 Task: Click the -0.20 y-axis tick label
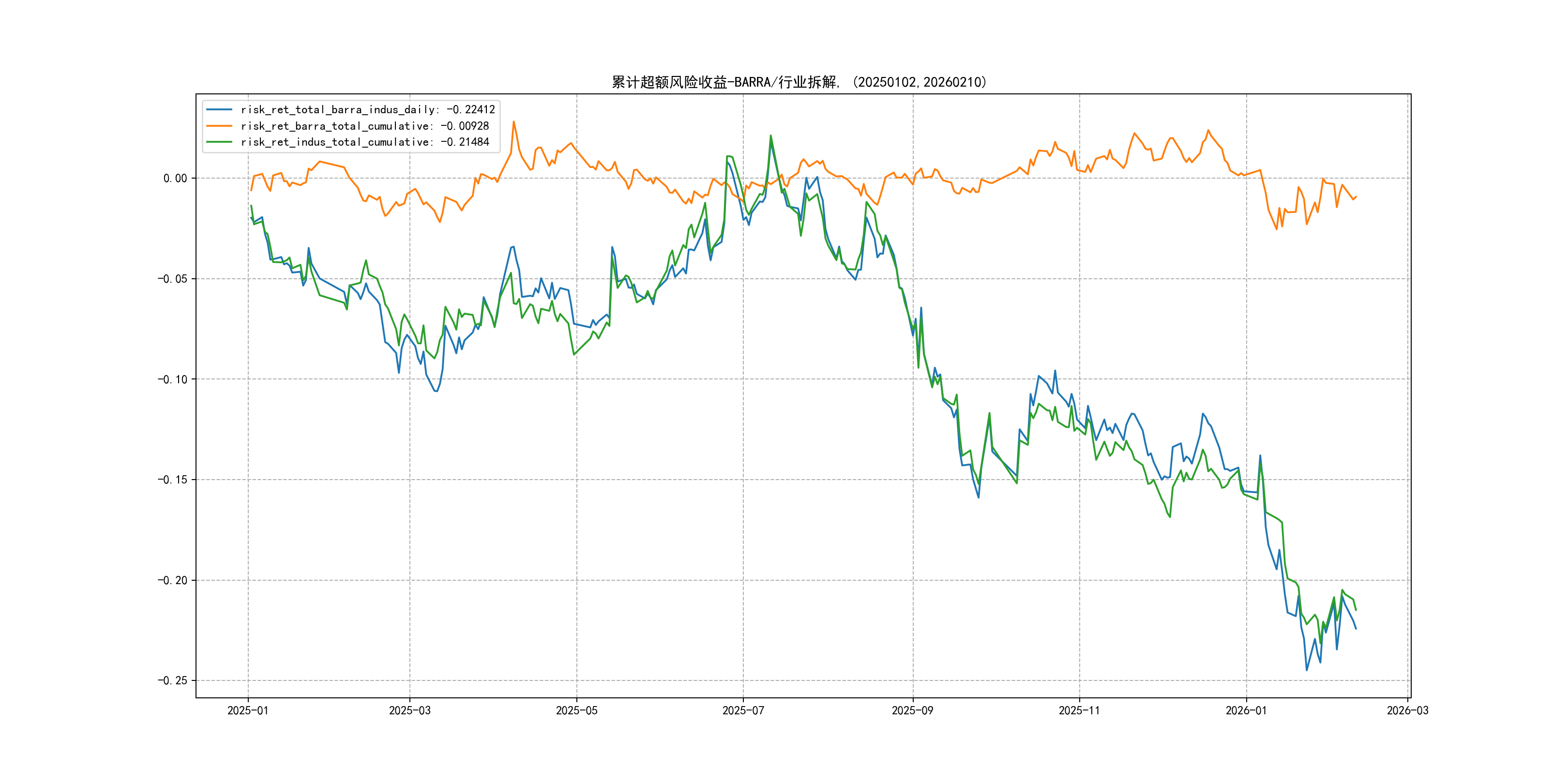172,580
